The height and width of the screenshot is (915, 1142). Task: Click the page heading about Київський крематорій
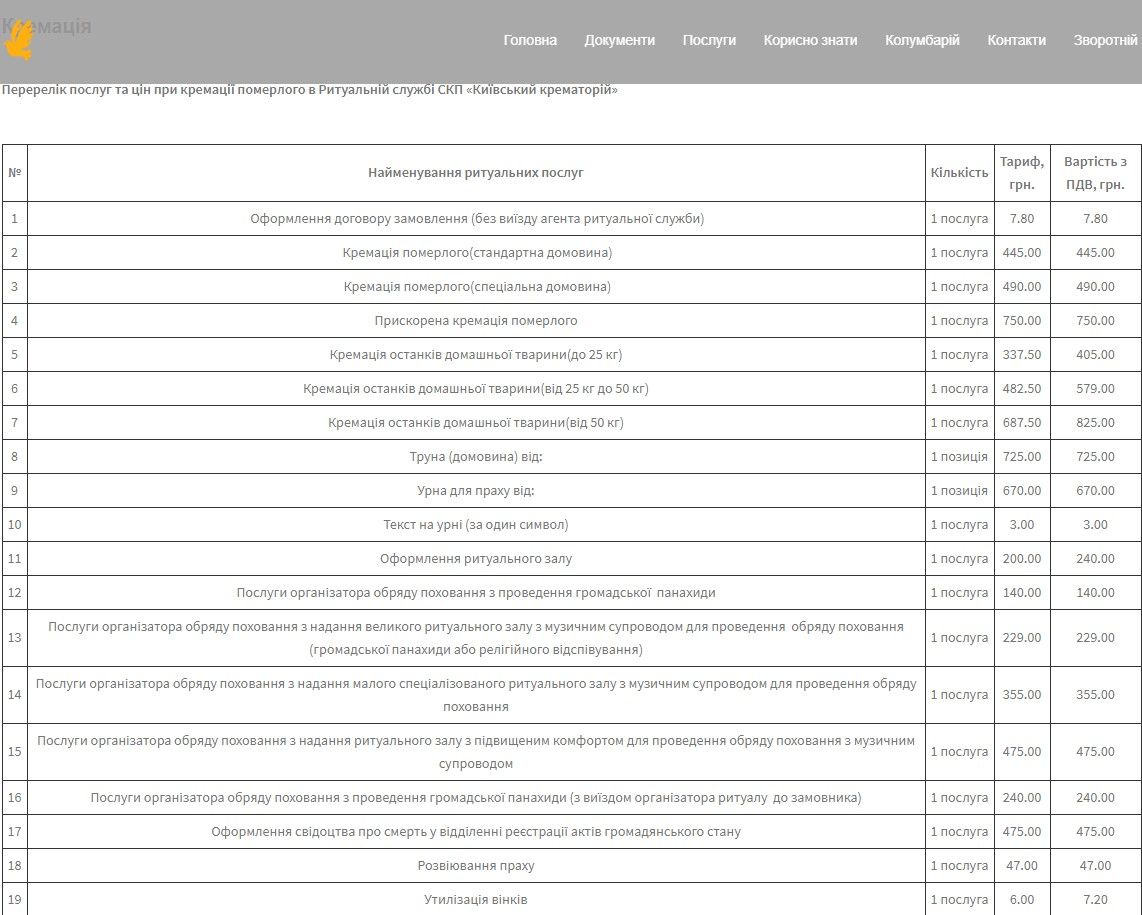pyautogui.click(x=310, y=90)
